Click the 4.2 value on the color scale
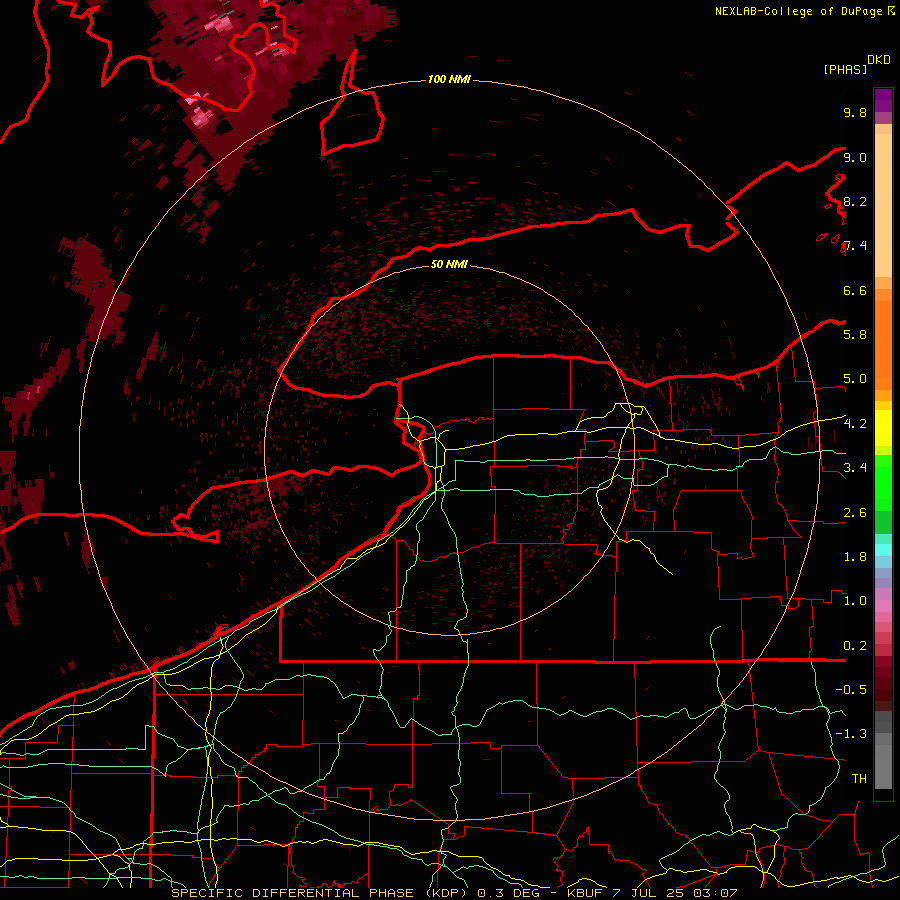The height and width of the screenshot is (900, 900). [855, 423]
